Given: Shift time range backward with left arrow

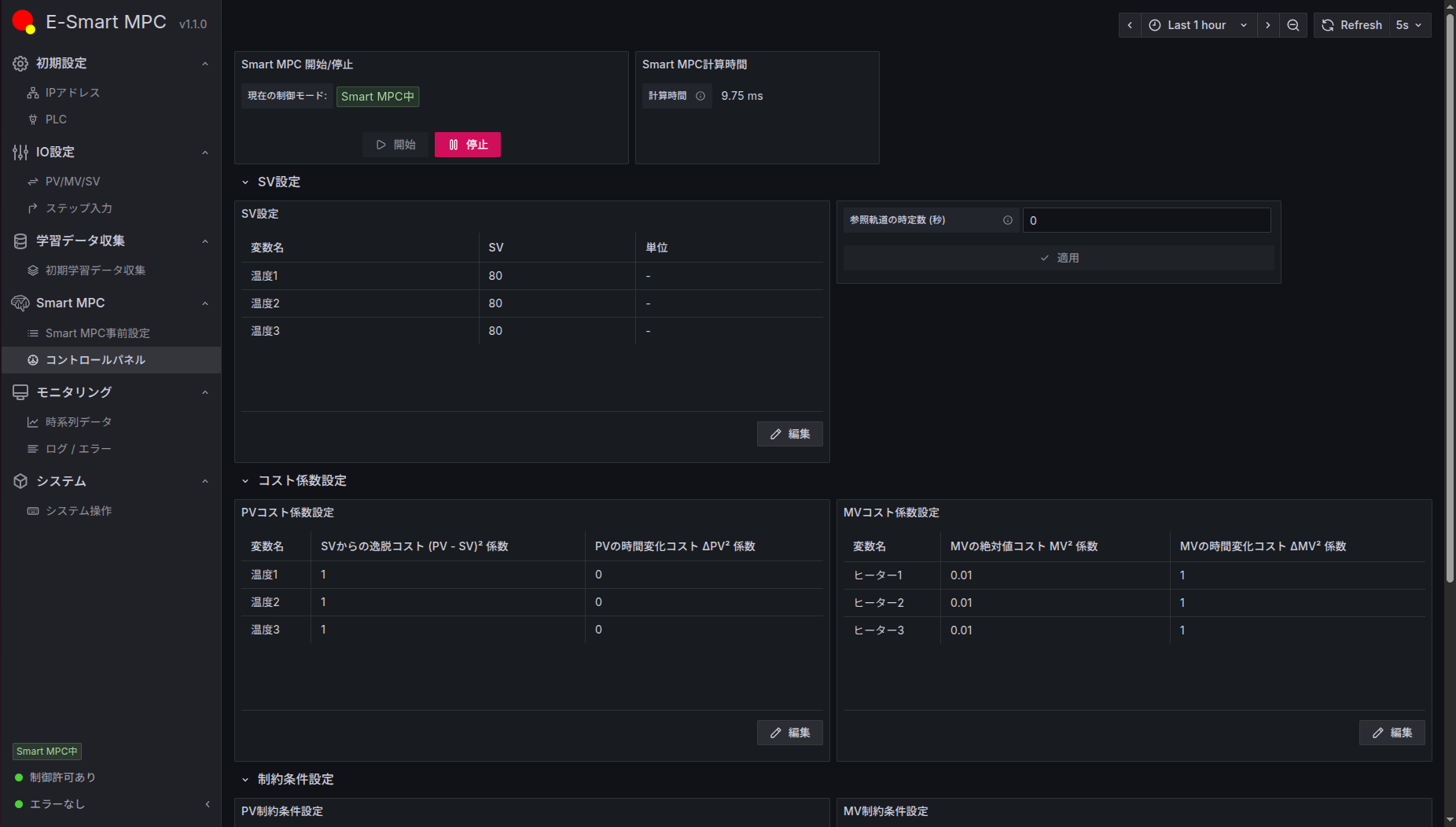Looking at the screenshot, I should point(1130,25).
